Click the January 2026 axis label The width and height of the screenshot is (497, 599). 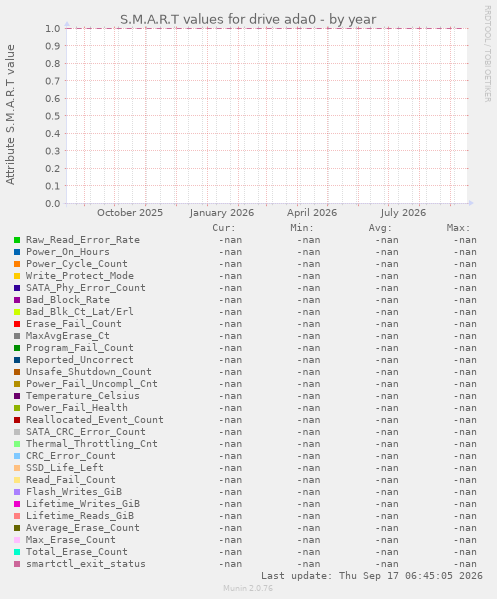(x=222, y=213)
